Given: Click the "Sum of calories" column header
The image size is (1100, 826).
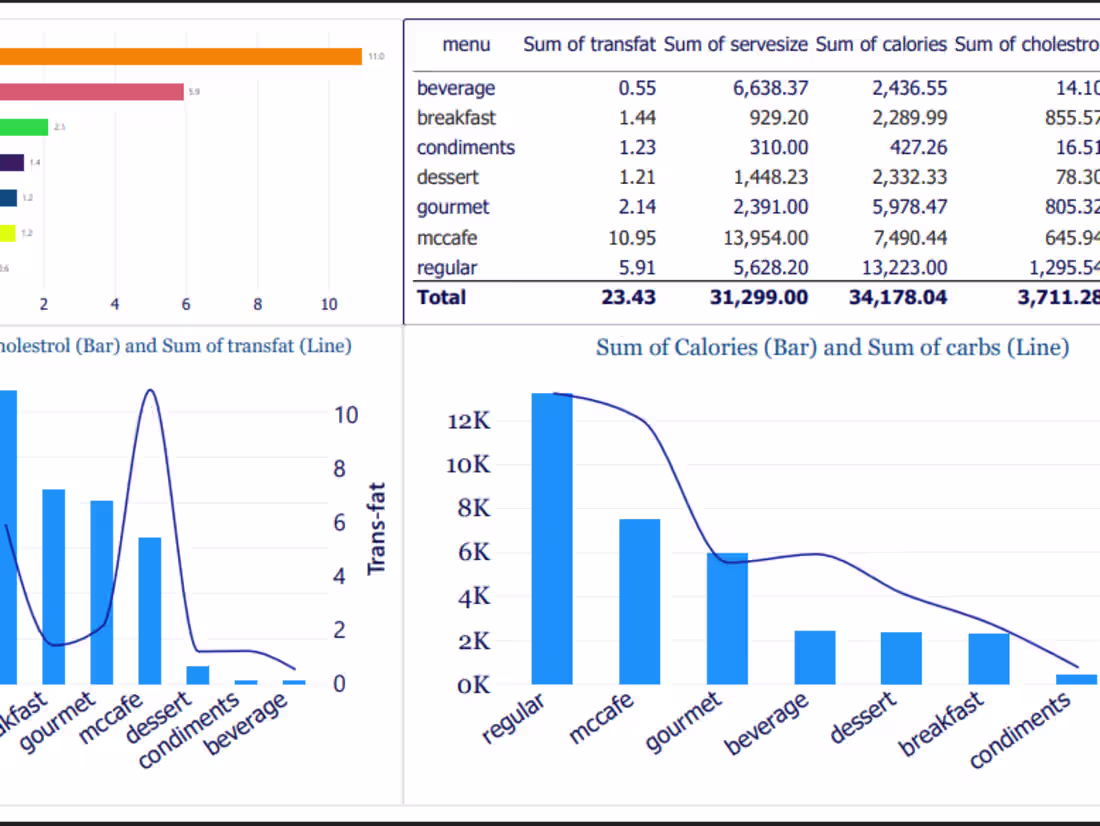Looking at the screenshot, I should (x=881, y=45).
